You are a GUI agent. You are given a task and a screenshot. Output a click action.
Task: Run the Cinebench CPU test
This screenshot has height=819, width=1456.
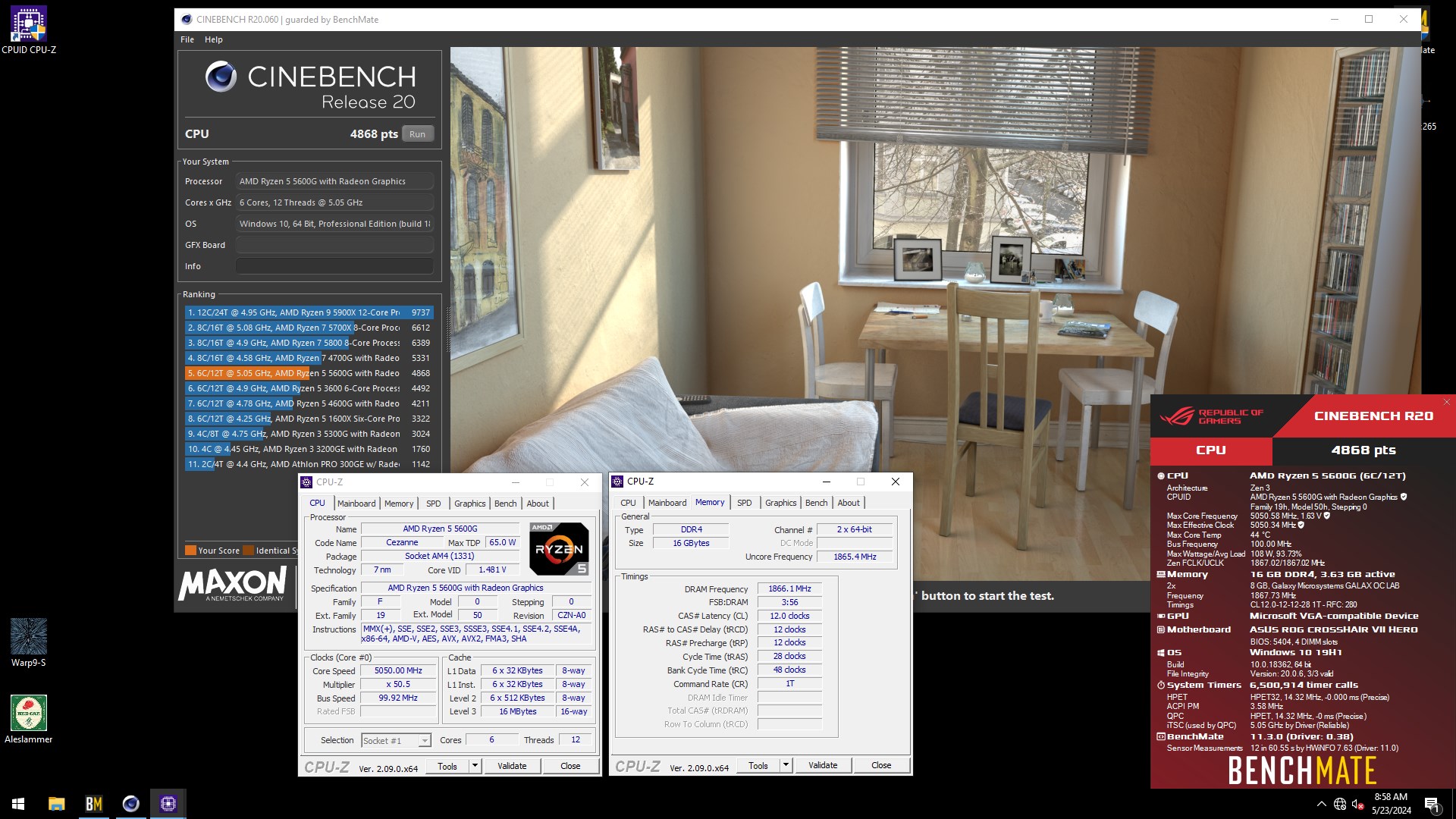click(x=417, y=134)
